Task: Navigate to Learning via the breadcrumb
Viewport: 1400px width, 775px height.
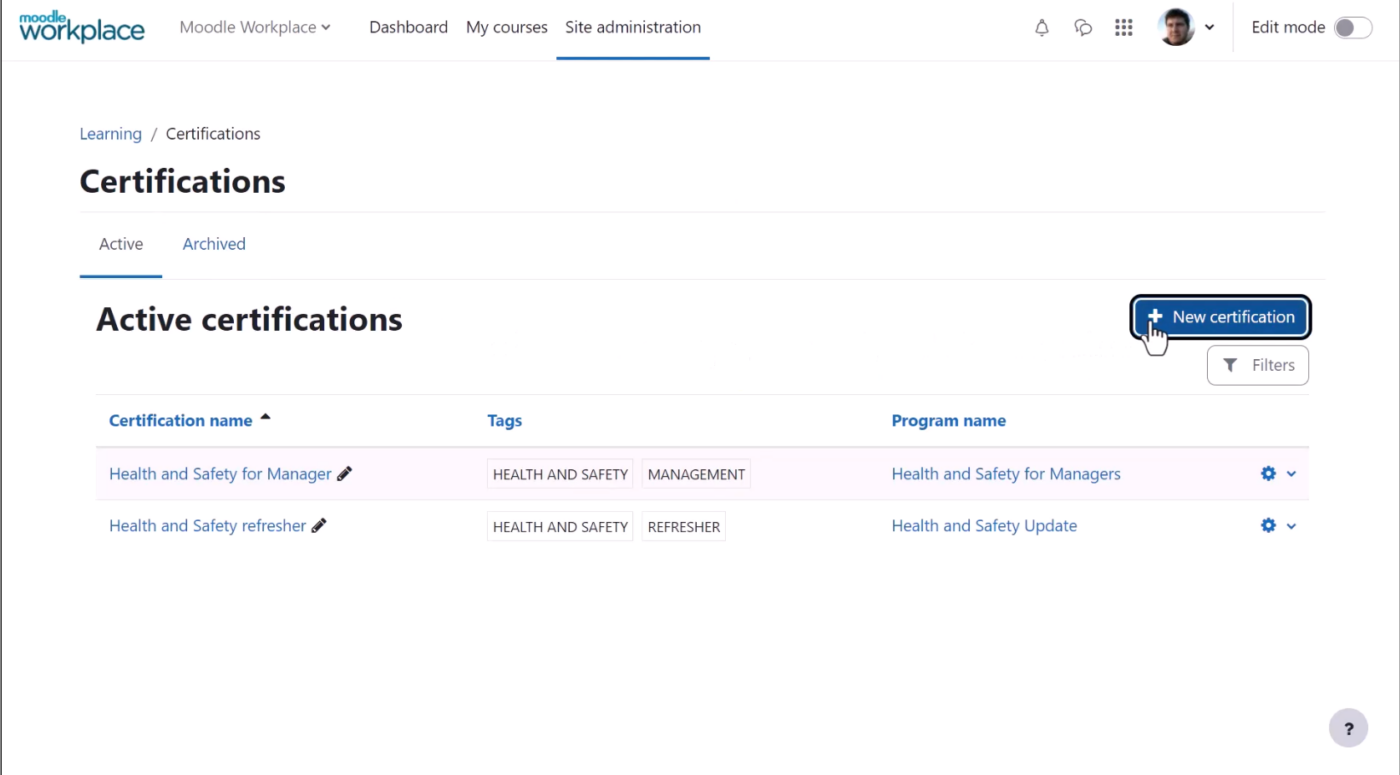Action: [110, 133]
